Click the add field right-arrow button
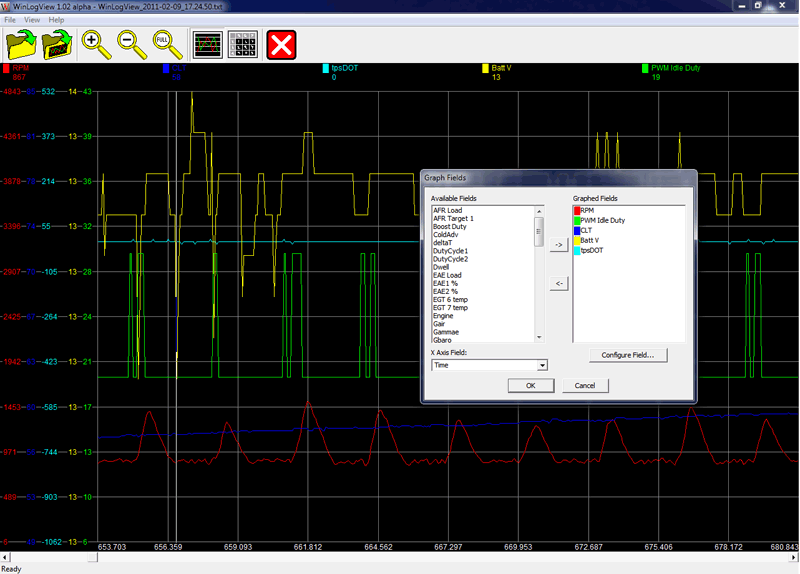This screenshot has width=800, height=574. [x=560, y=243]
